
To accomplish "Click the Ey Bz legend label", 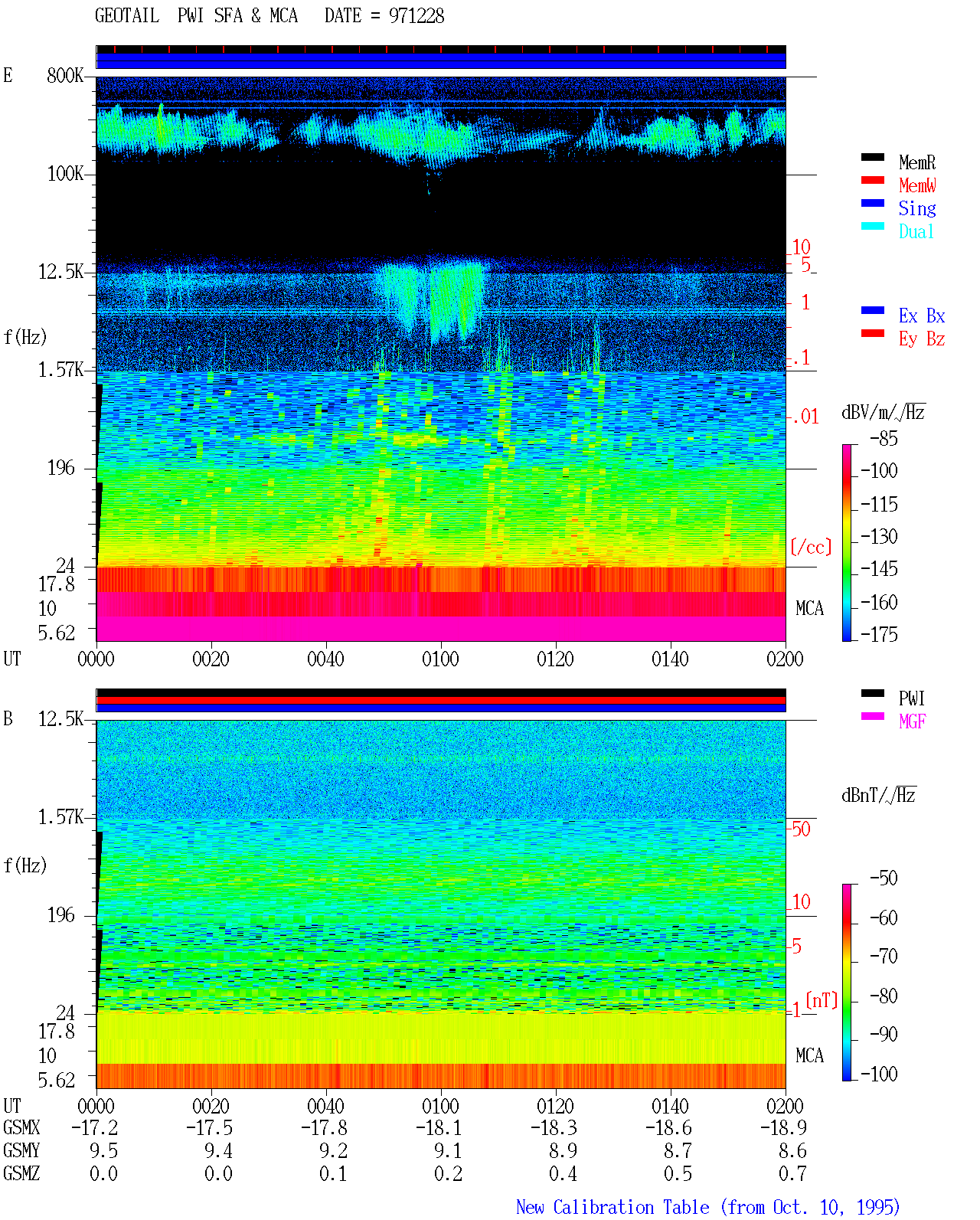I will (x=922, y=339).
